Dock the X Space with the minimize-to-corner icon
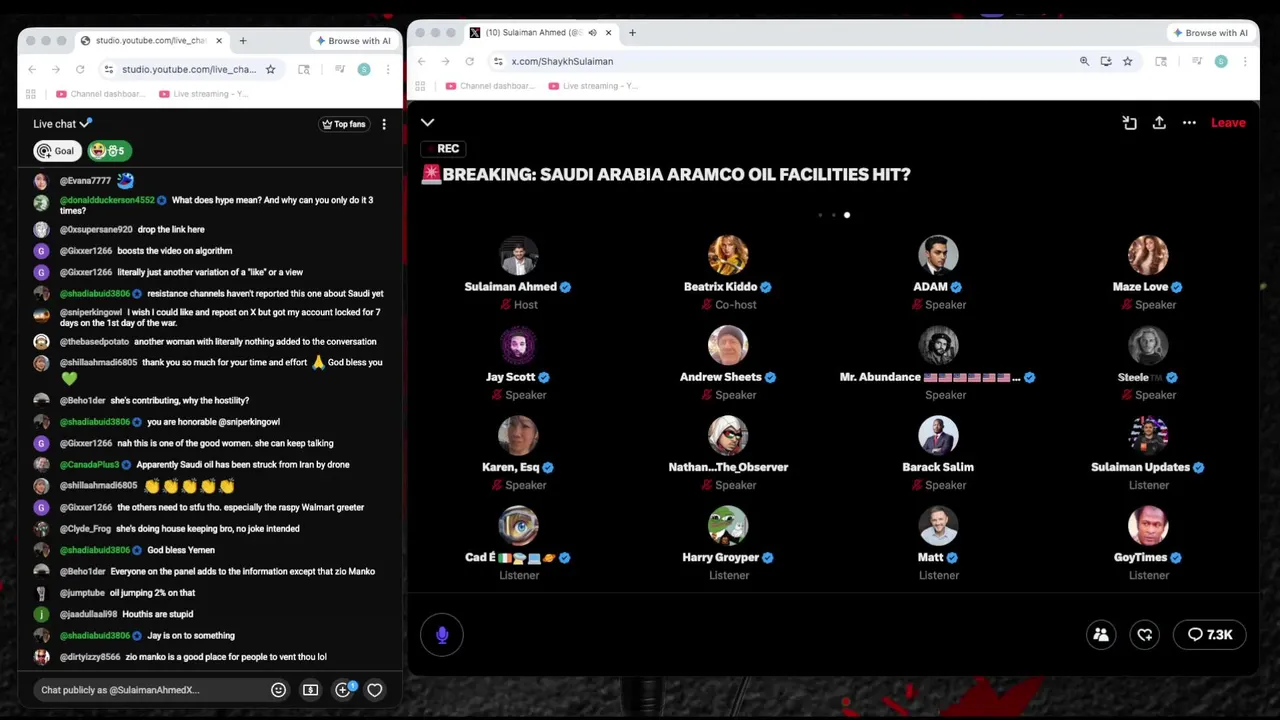Image resolution: width=1280 pixels, height=720 pixels. [x=1129, y=122]
